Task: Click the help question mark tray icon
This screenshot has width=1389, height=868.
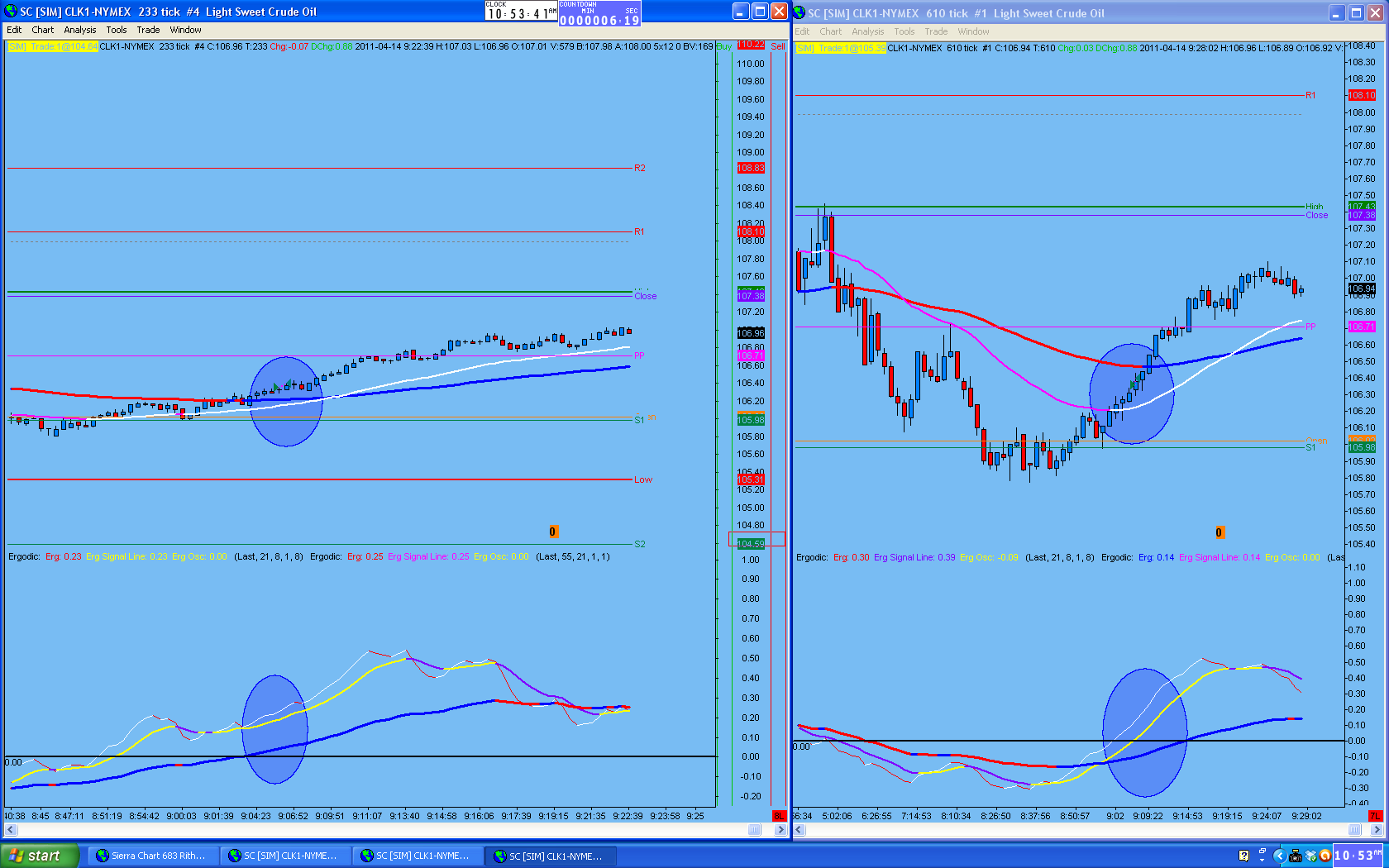Action: coord(1243,856)
